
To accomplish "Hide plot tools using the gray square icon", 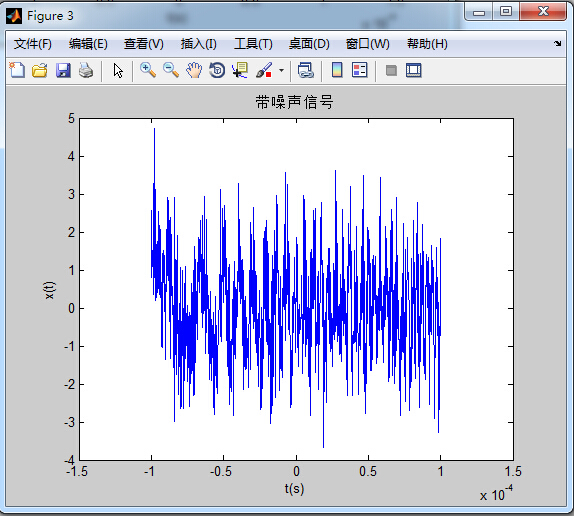I will pyautogui.click(x=391, y=70).
